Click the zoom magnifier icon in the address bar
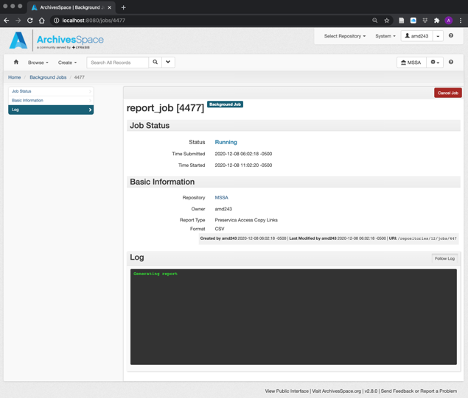This screenshot has height=398, width=468. point(375,21)
